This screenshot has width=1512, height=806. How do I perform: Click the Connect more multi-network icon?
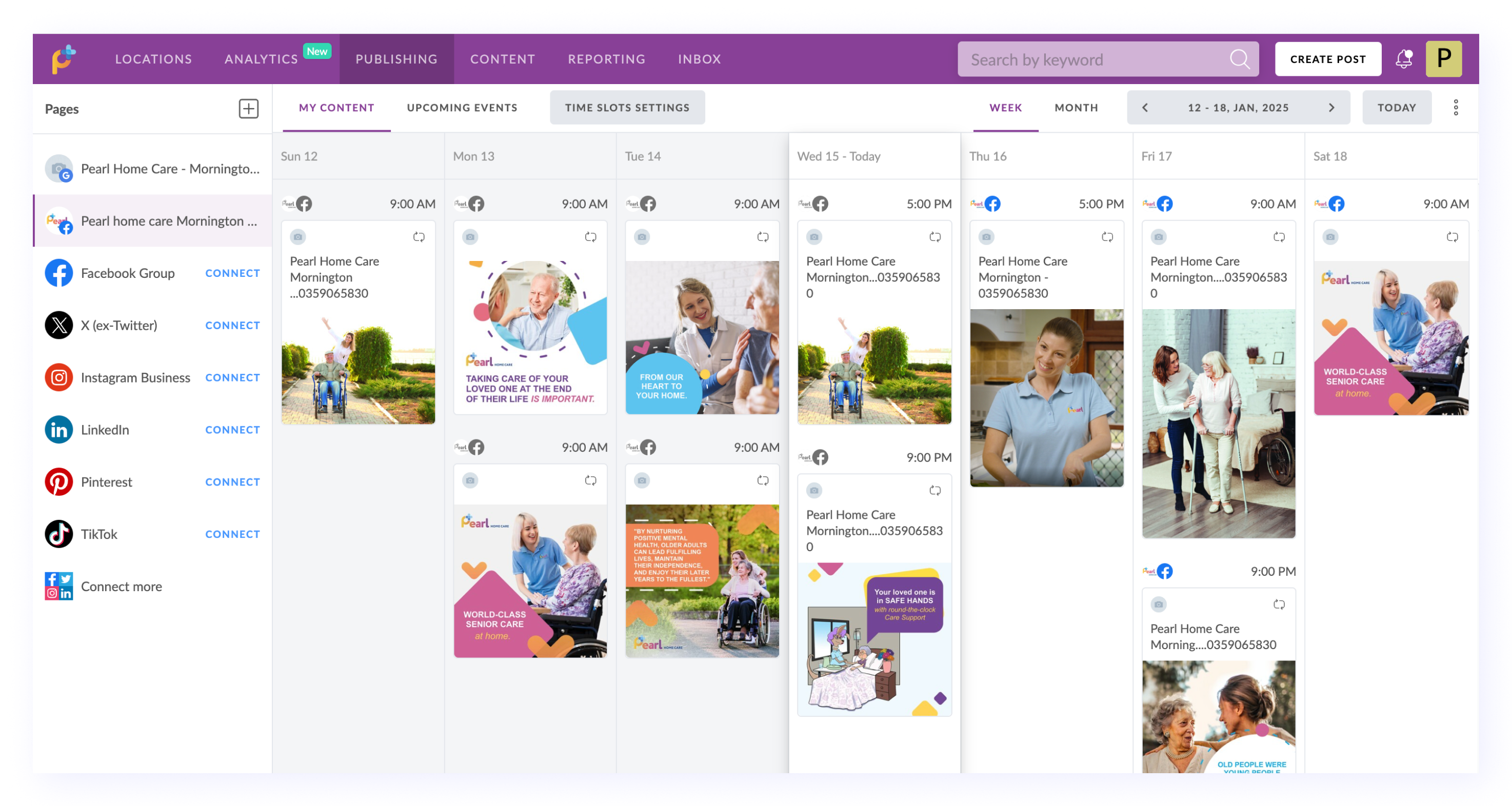click(58, 586)
